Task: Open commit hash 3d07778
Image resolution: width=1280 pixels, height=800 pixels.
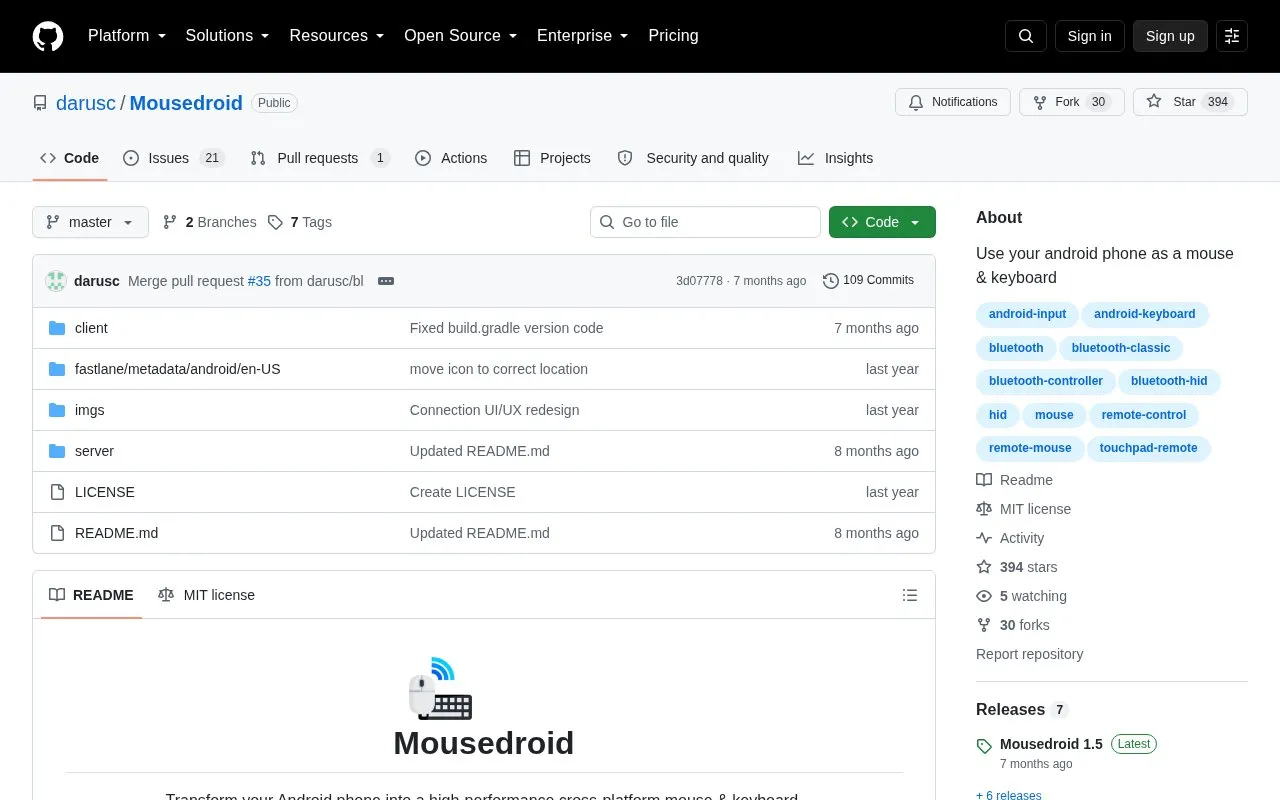Action: [x=699, y=281]
